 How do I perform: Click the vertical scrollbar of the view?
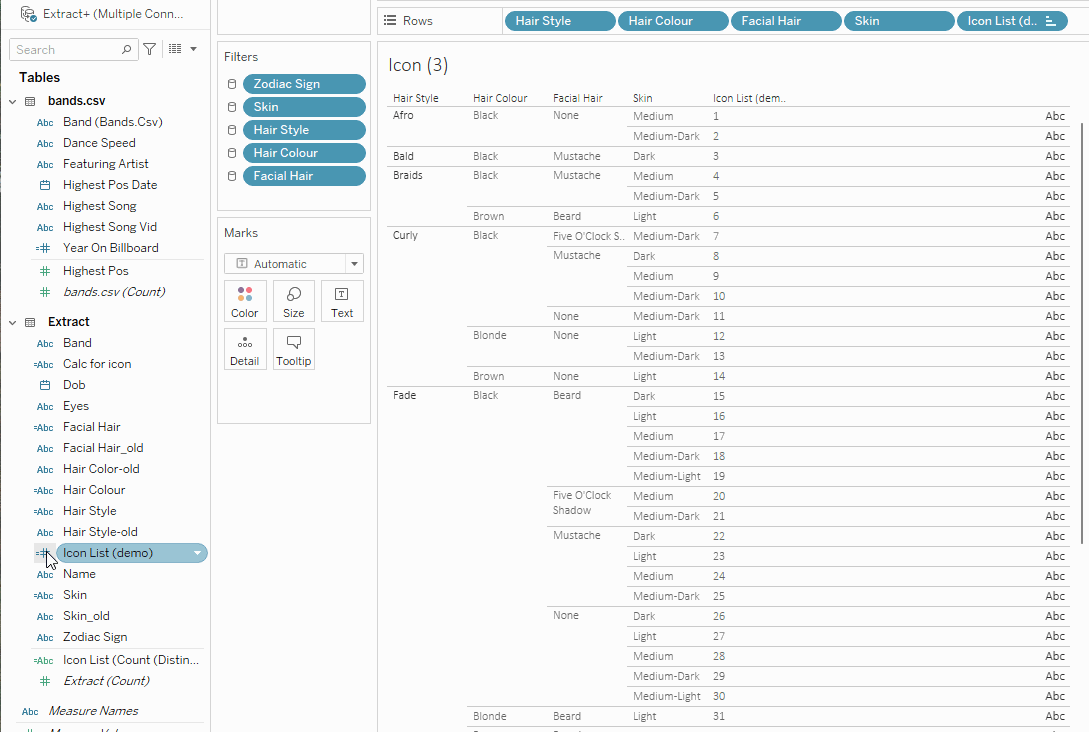pos(1081,333)
